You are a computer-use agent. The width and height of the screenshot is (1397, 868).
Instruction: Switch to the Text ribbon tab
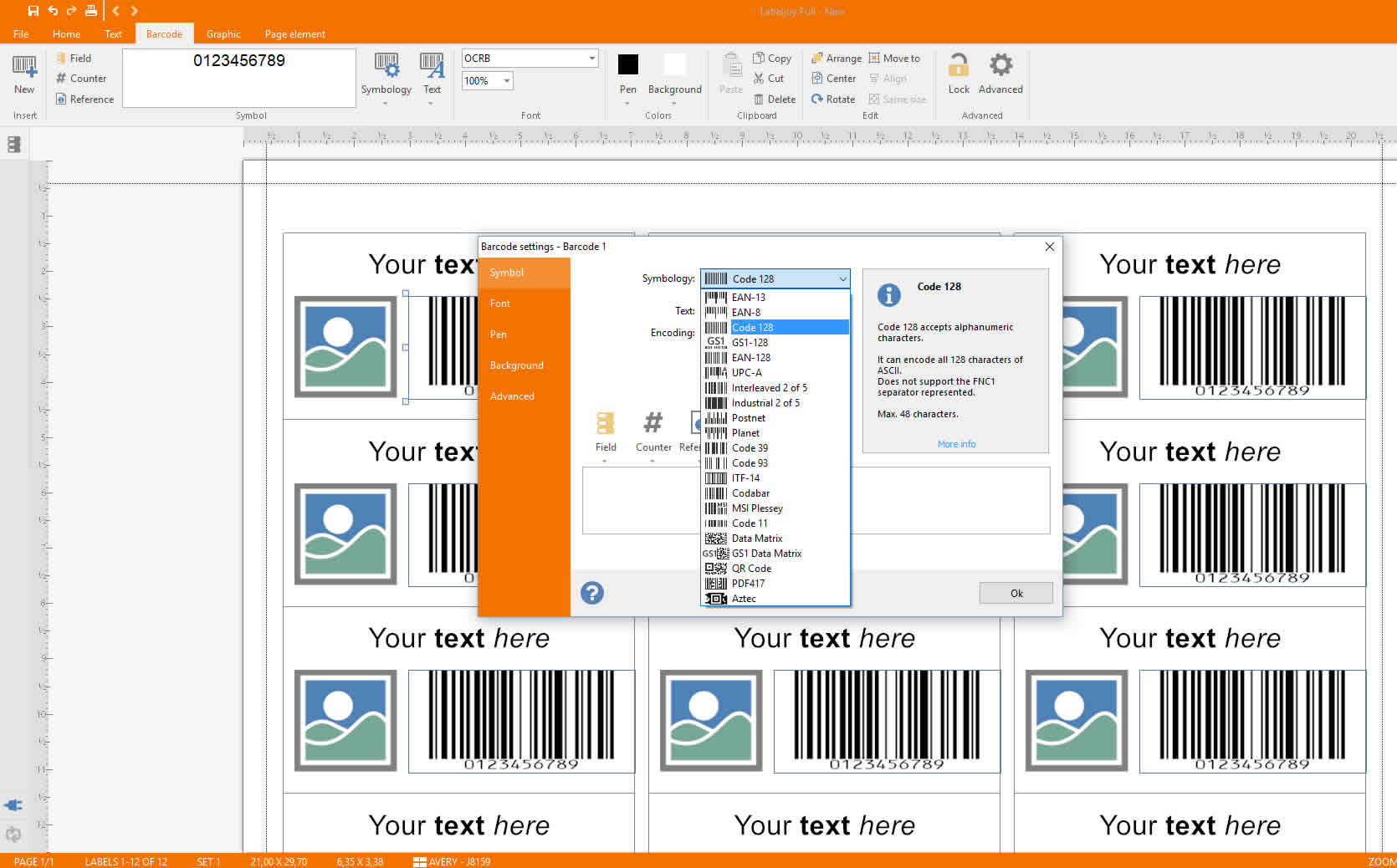tap(113, 34)
